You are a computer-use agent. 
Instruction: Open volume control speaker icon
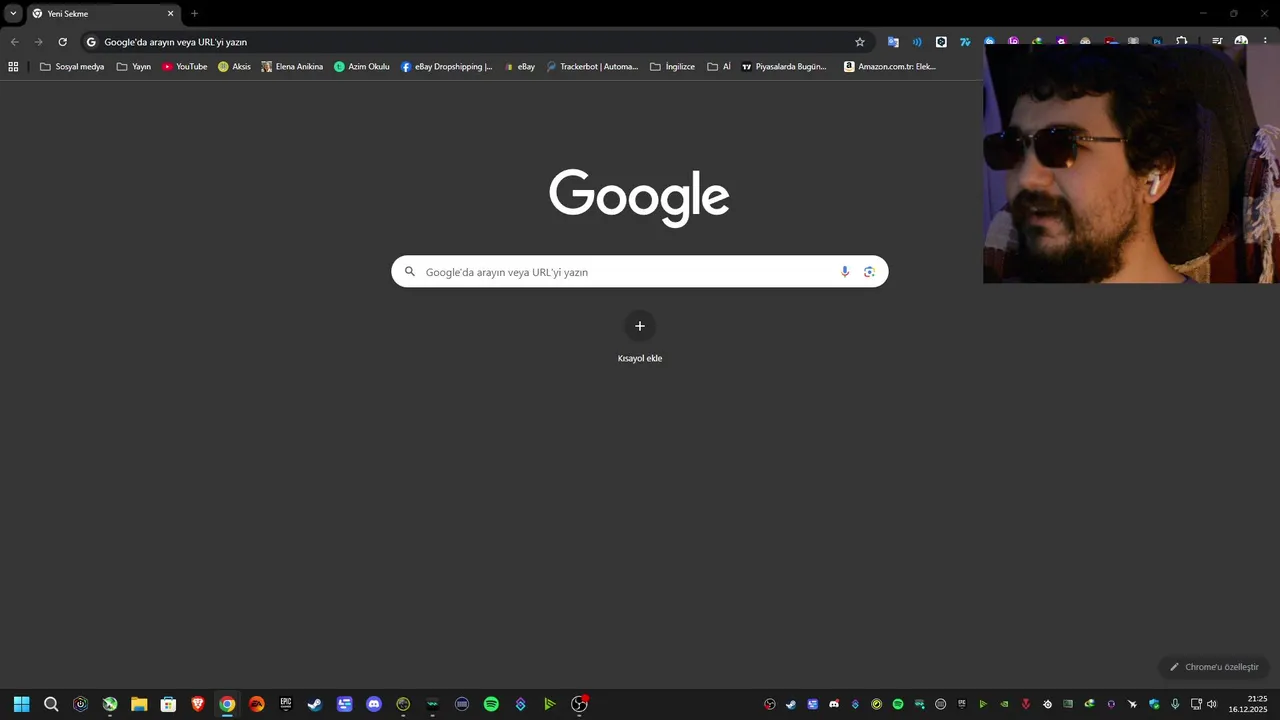coord(1212,704)
